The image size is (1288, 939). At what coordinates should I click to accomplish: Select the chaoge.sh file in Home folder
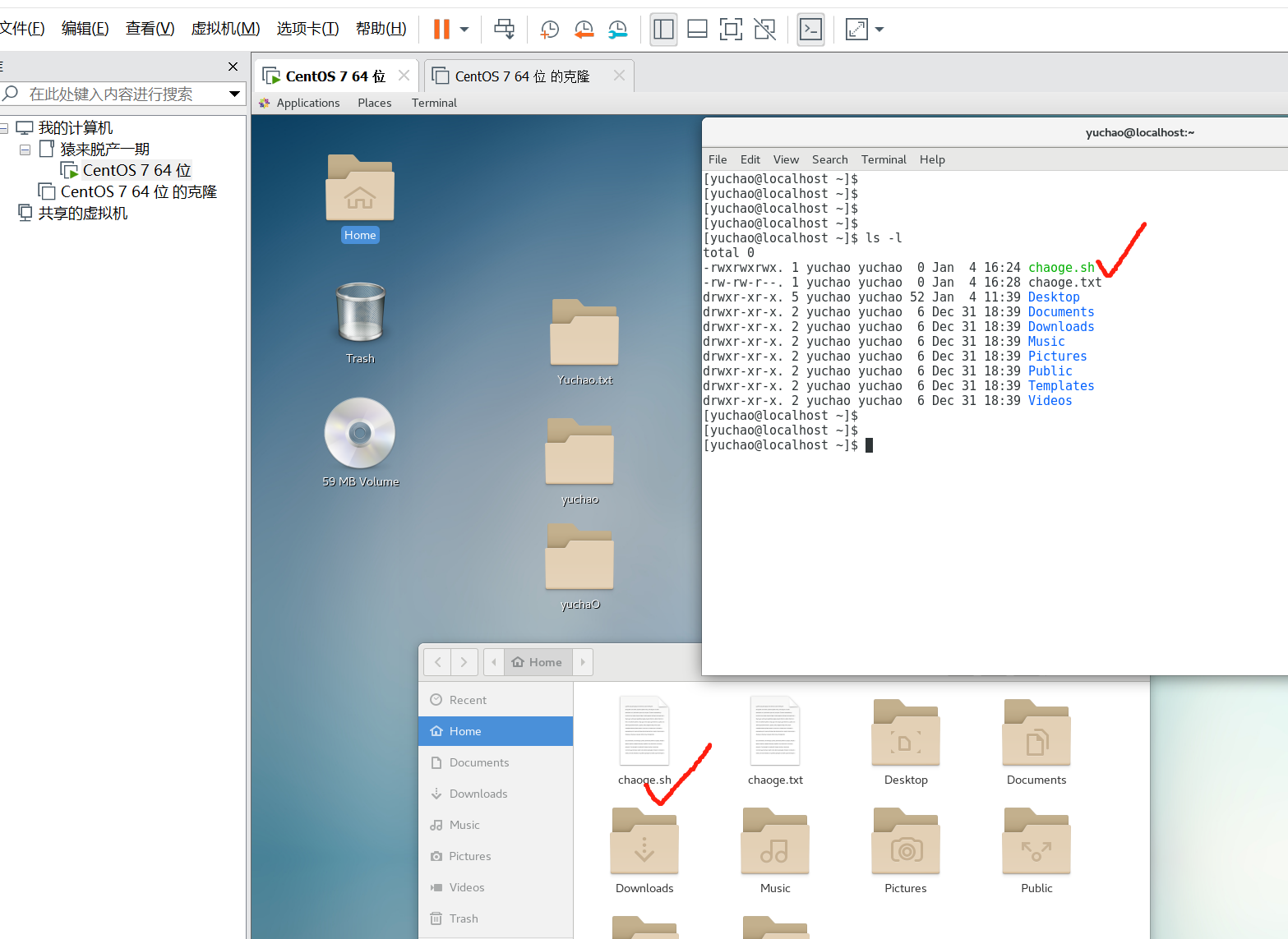click(644, 733)
